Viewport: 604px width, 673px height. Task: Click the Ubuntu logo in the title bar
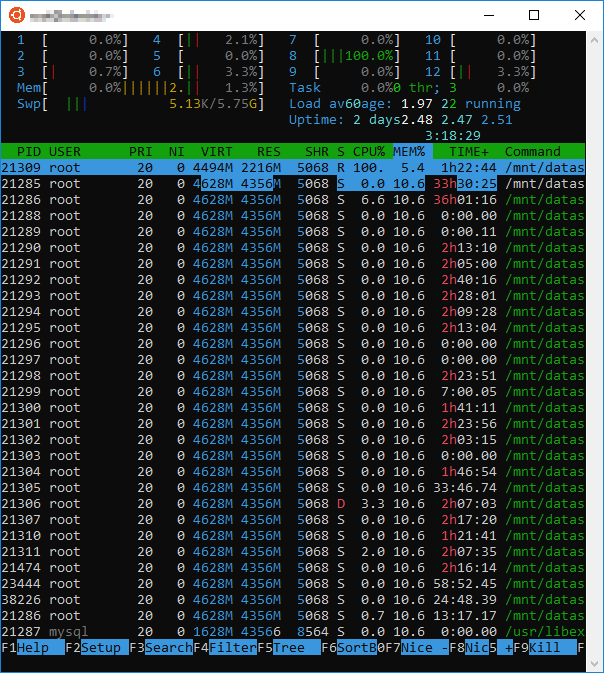pos(17,15)
